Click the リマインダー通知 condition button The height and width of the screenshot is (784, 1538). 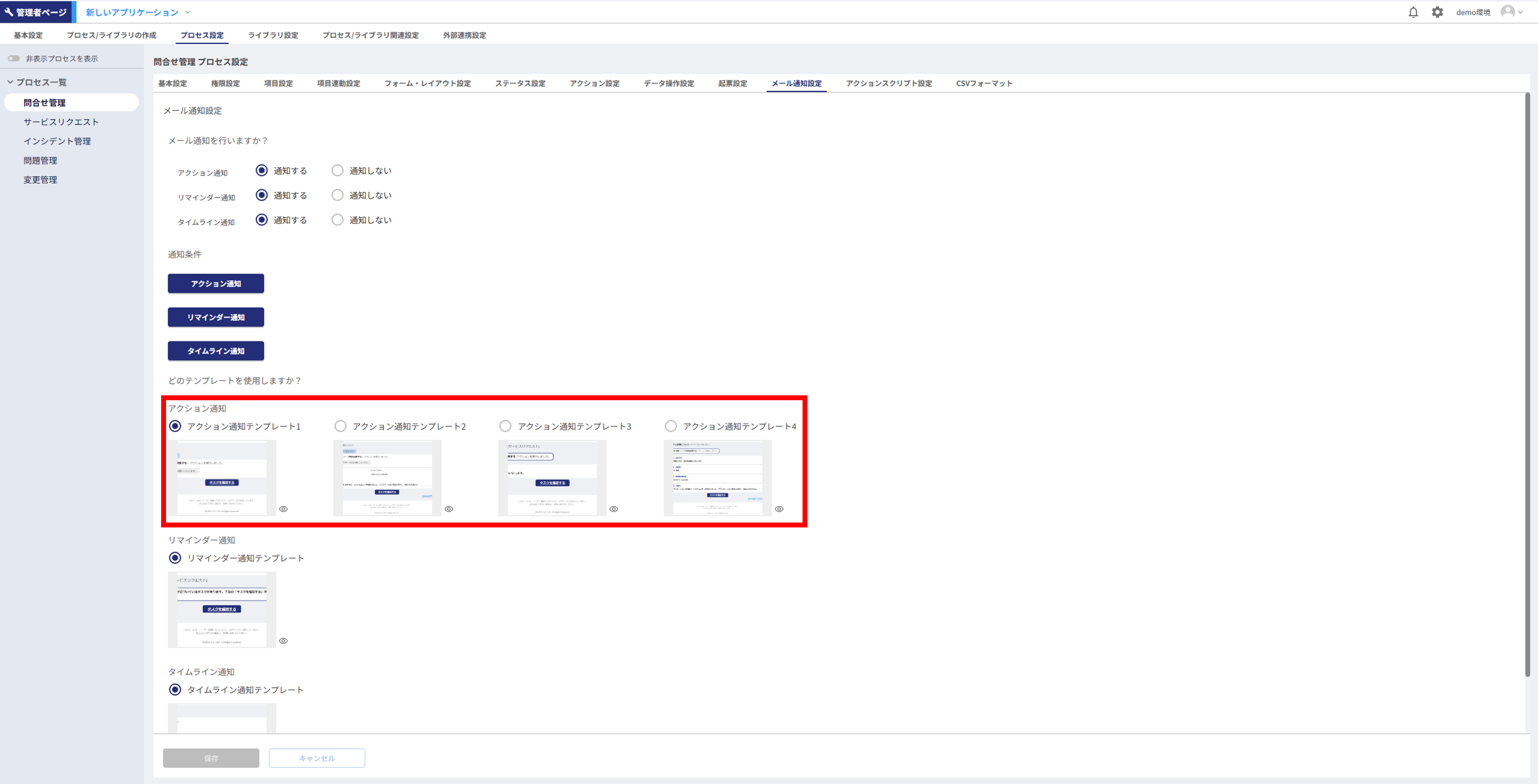(216, 317)
